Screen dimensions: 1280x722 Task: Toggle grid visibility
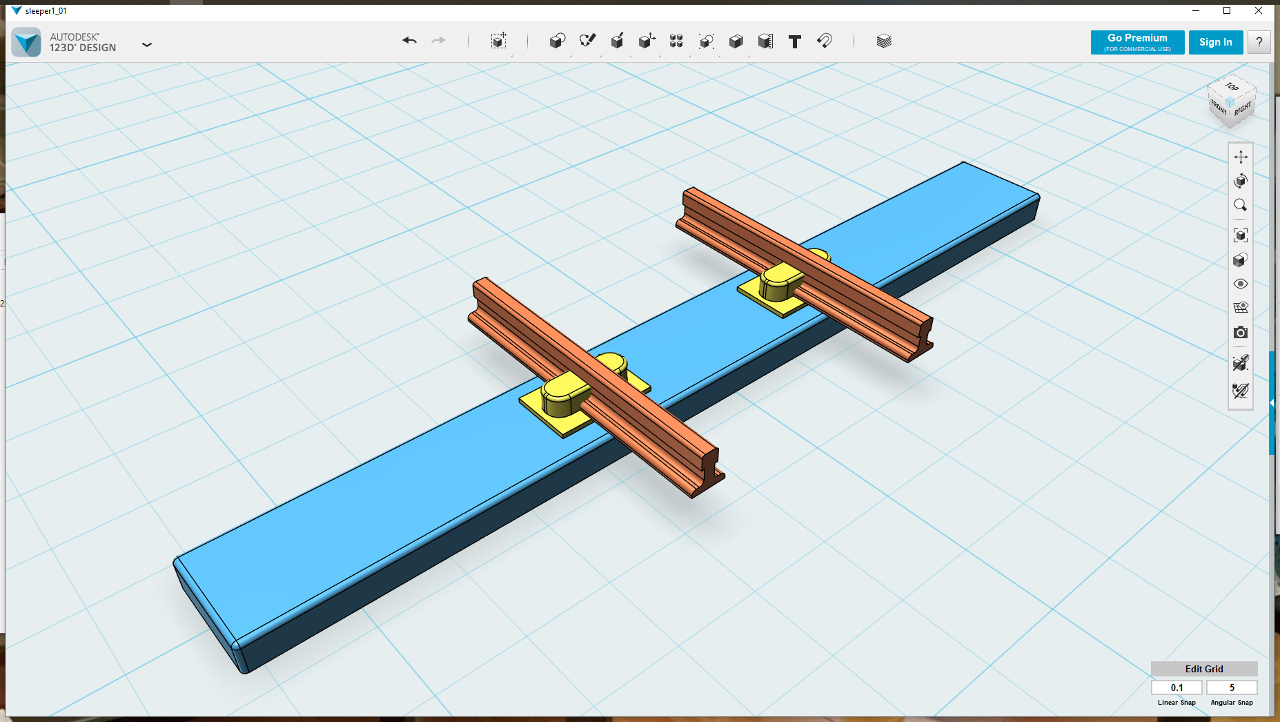pos(1241,308)
